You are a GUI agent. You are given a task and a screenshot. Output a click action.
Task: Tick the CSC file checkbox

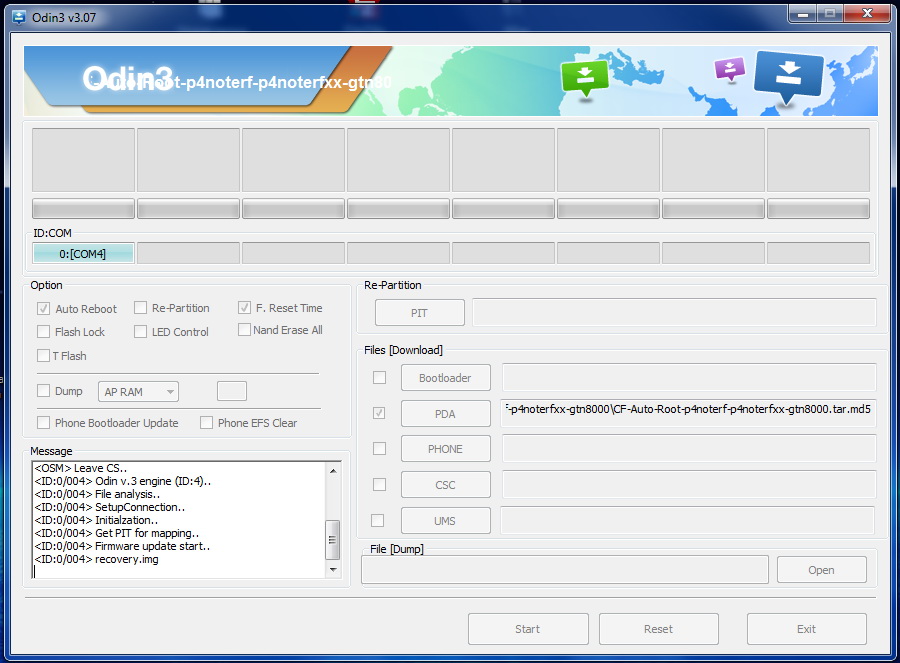(x=378, y=485)
